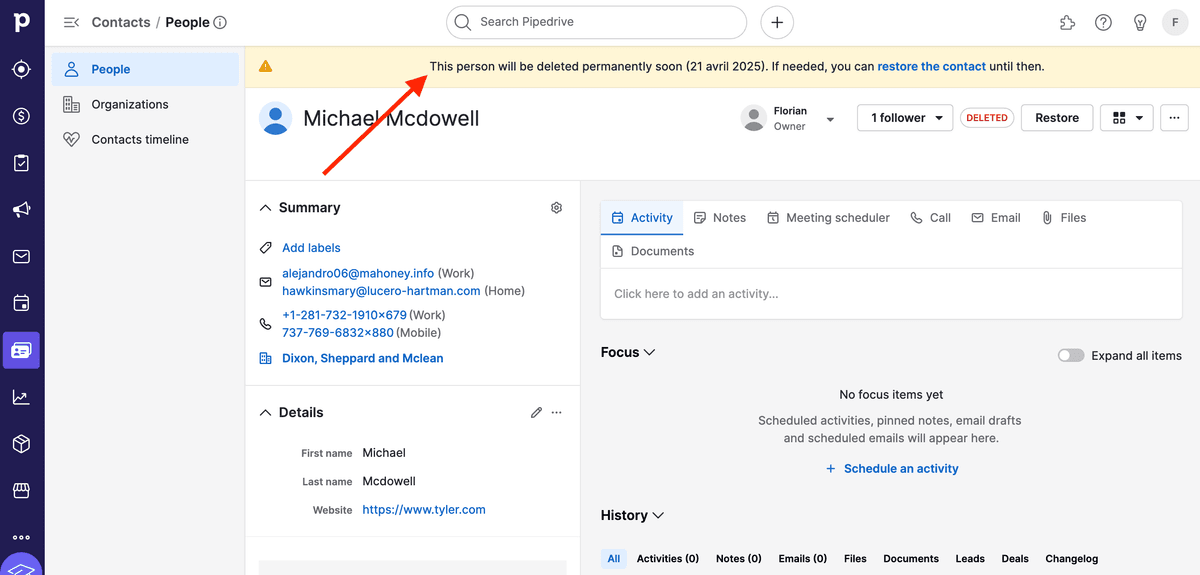Open the Insights chart icon in sidebar
1200x575 pixels.
tap(21, 397)
